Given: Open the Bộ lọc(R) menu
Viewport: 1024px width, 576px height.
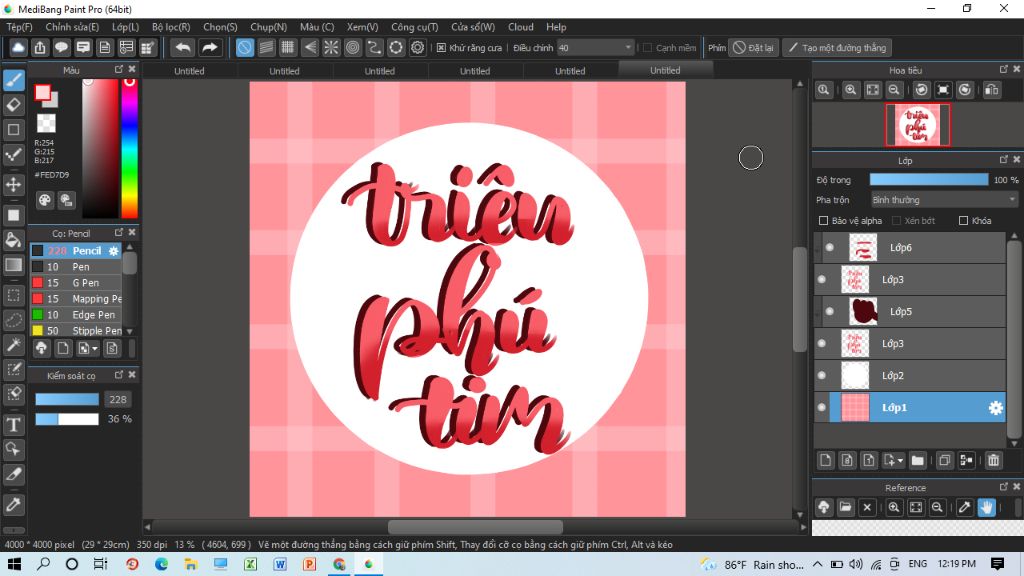Looking at the screenshot, I should coord(171,27).
